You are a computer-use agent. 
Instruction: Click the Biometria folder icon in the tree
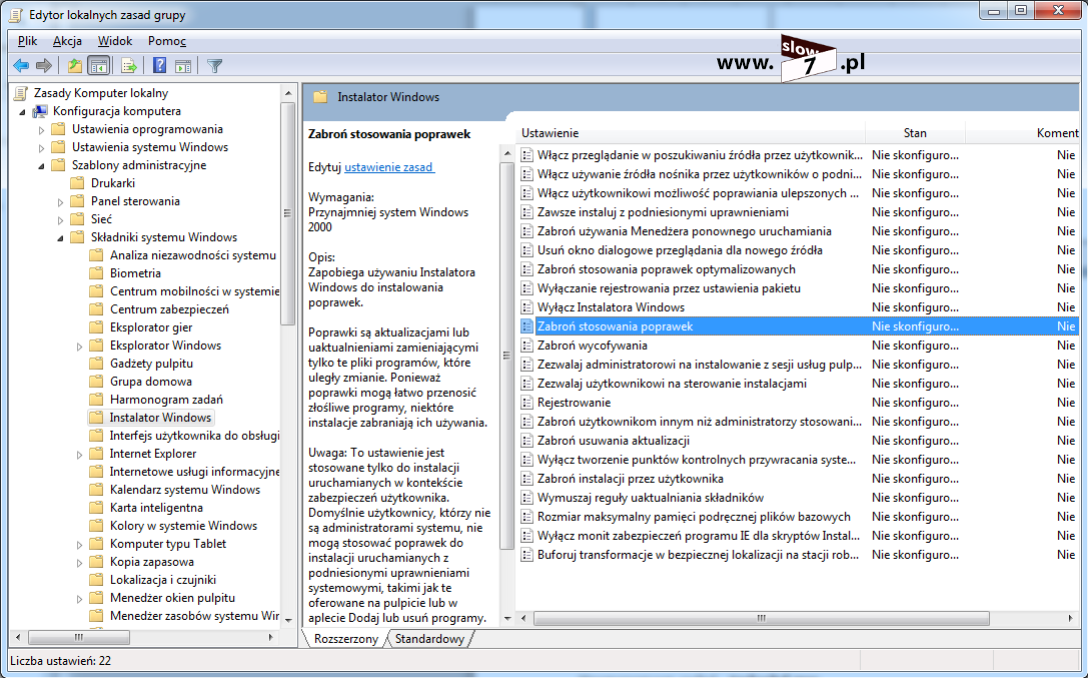coord(96,273)
